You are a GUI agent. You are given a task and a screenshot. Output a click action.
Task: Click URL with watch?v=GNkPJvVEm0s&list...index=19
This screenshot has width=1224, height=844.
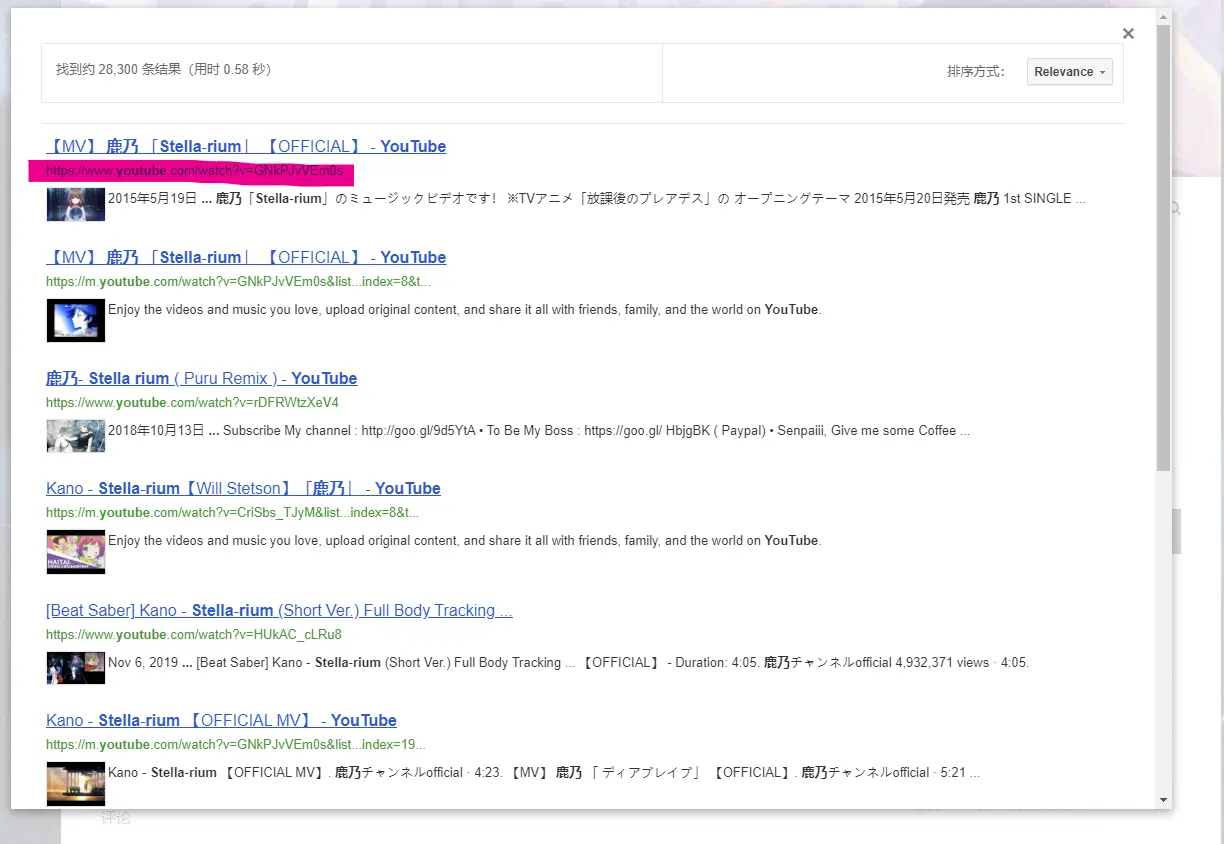click(236, 745)
